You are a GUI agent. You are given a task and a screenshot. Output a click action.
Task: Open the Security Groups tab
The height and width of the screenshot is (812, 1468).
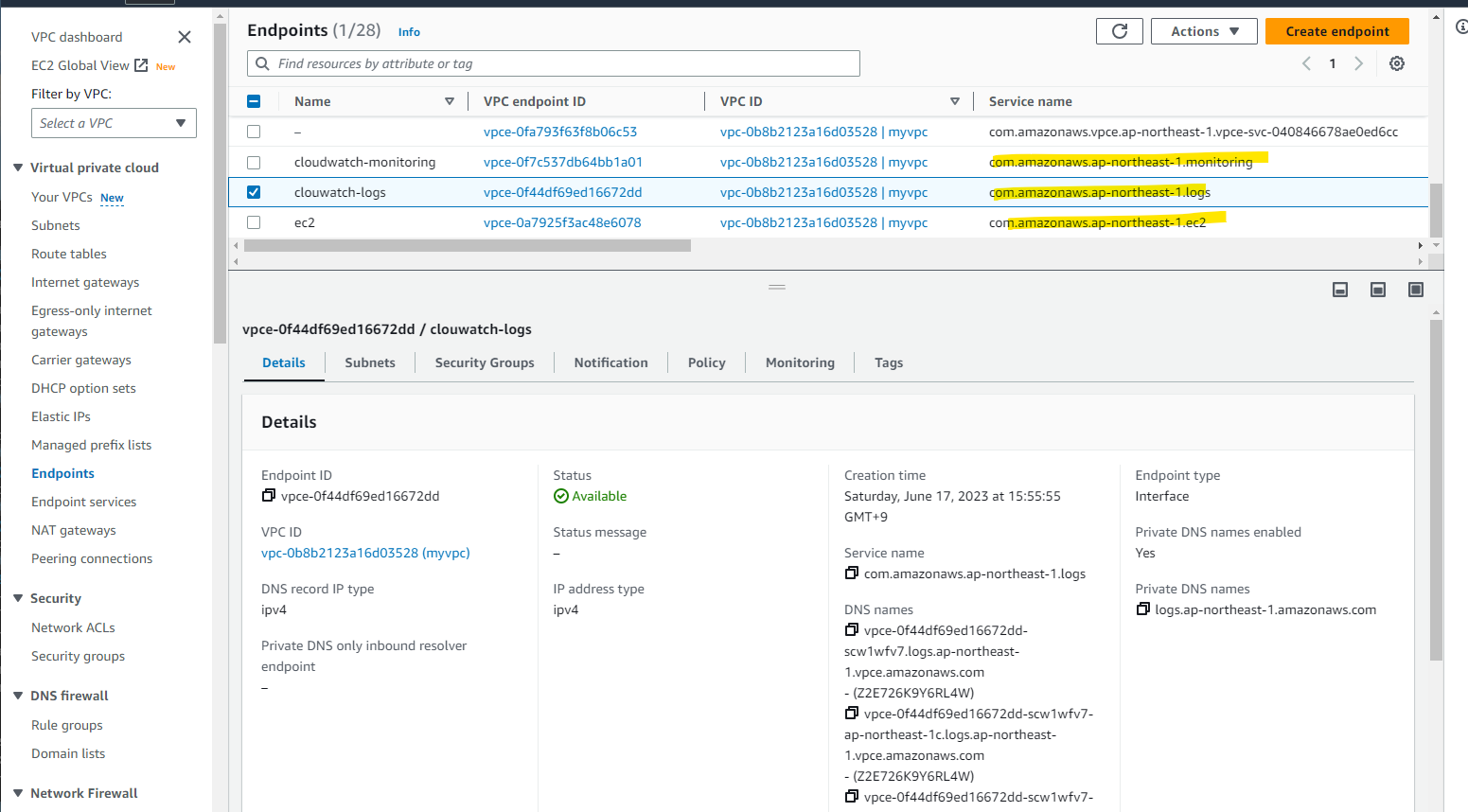[x=485, y=362]
